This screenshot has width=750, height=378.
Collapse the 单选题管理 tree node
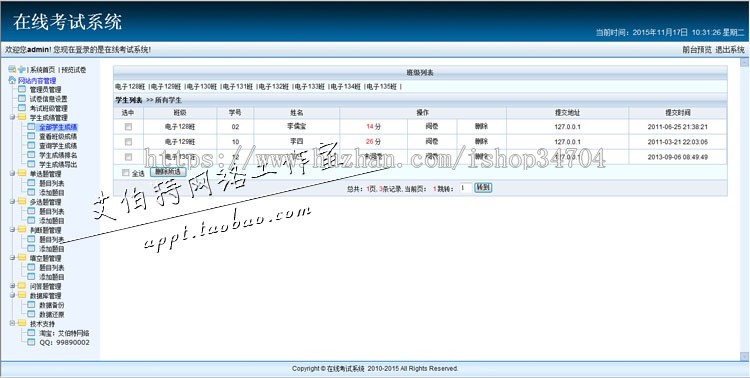pos(12,174)
